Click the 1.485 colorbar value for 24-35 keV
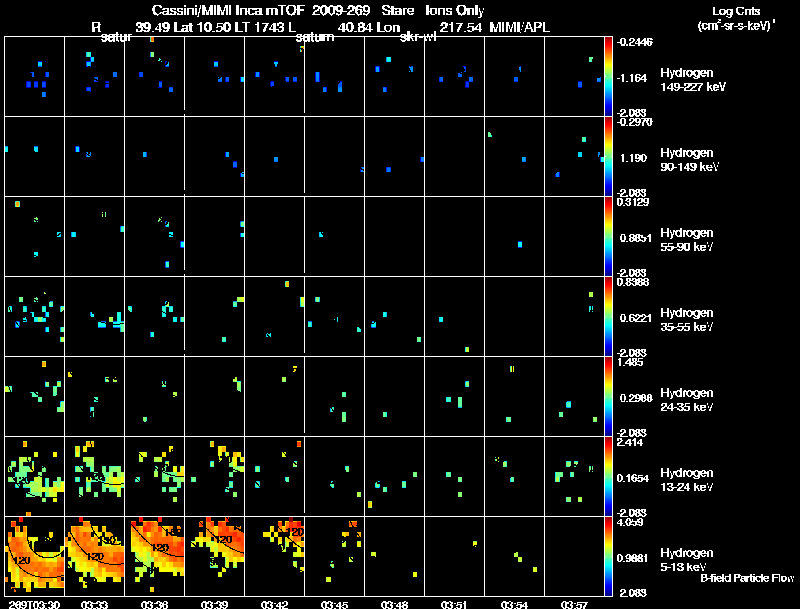 pos(630,363)
